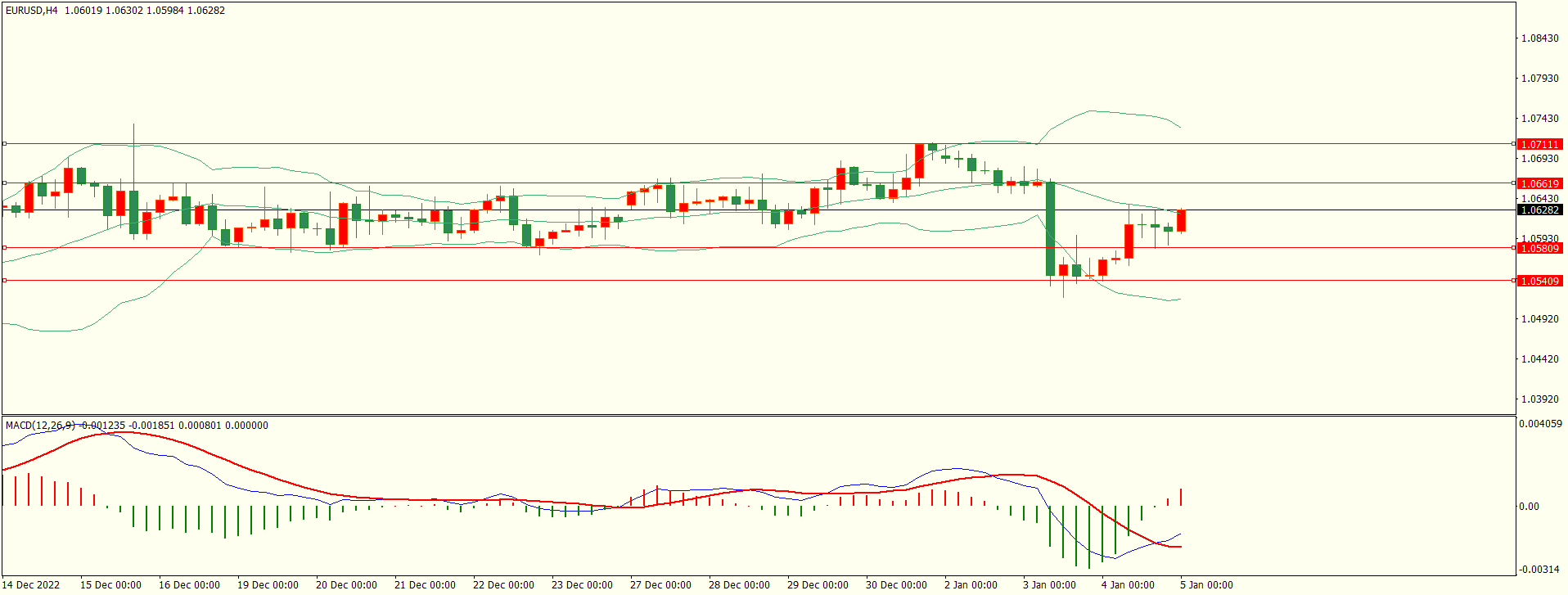Click the 5 Jan 00:00 date label
This screenshot has height=595, width=1568.
(1206, 584)
